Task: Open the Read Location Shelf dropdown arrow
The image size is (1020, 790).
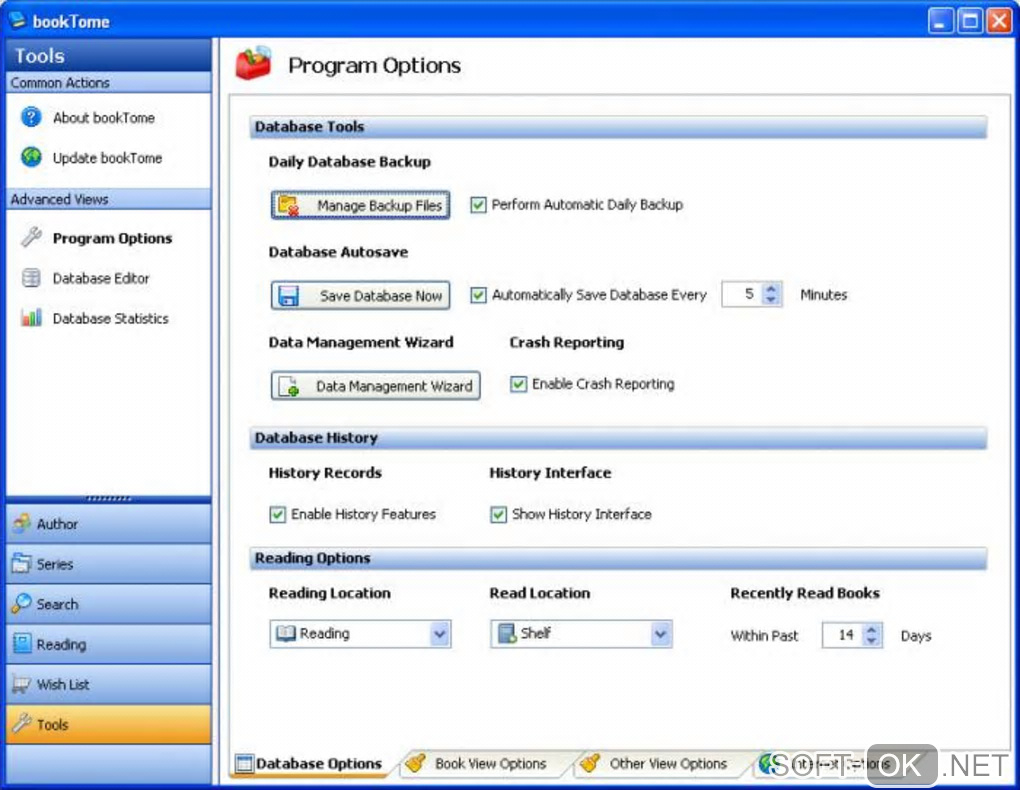Action: (660, 634)
